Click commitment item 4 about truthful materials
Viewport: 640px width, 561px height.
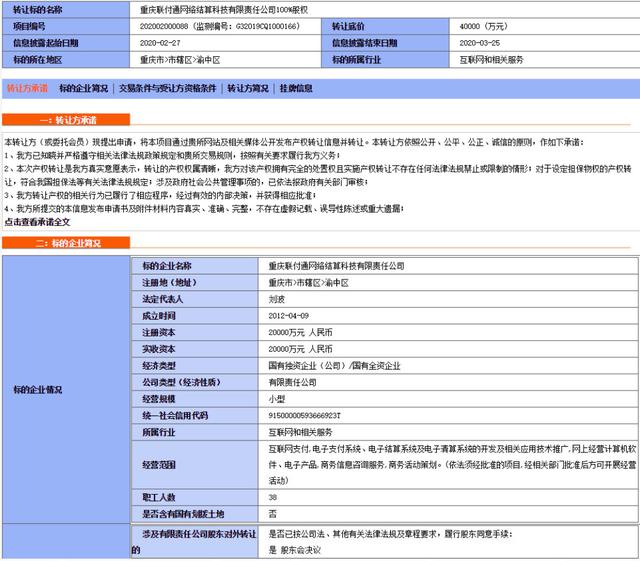pos(204,209)
